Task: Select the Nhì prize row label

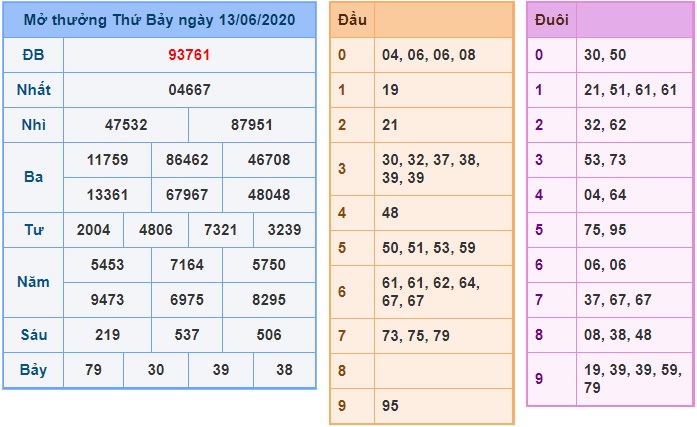Action: click(33, 125)
